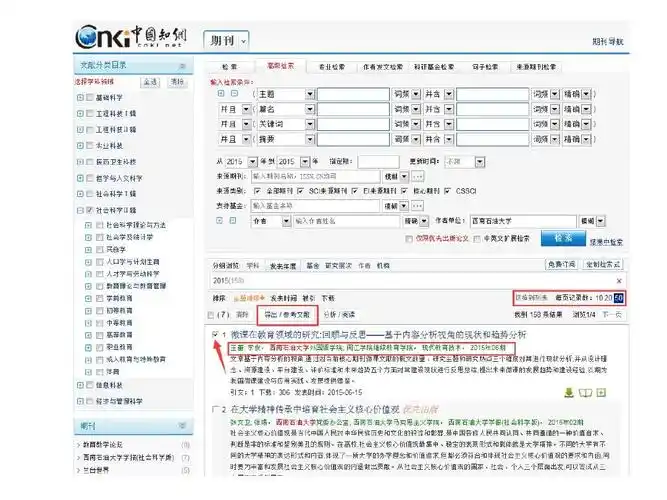Click the 全选 button
Screen dimensions: 667x500
pyautogui.click(x=150, y=82)
